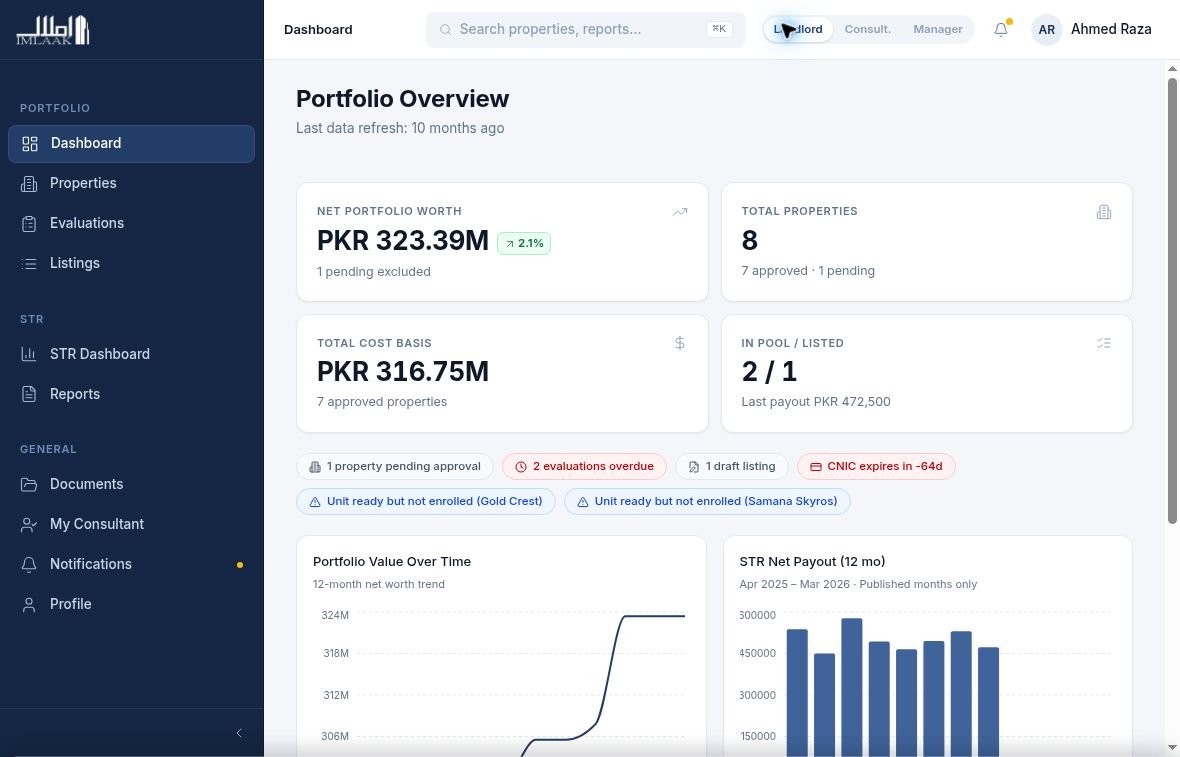Click the Reports document icon in sidebar
This screenshot has height=757, width=1180.
pos(29,394)
